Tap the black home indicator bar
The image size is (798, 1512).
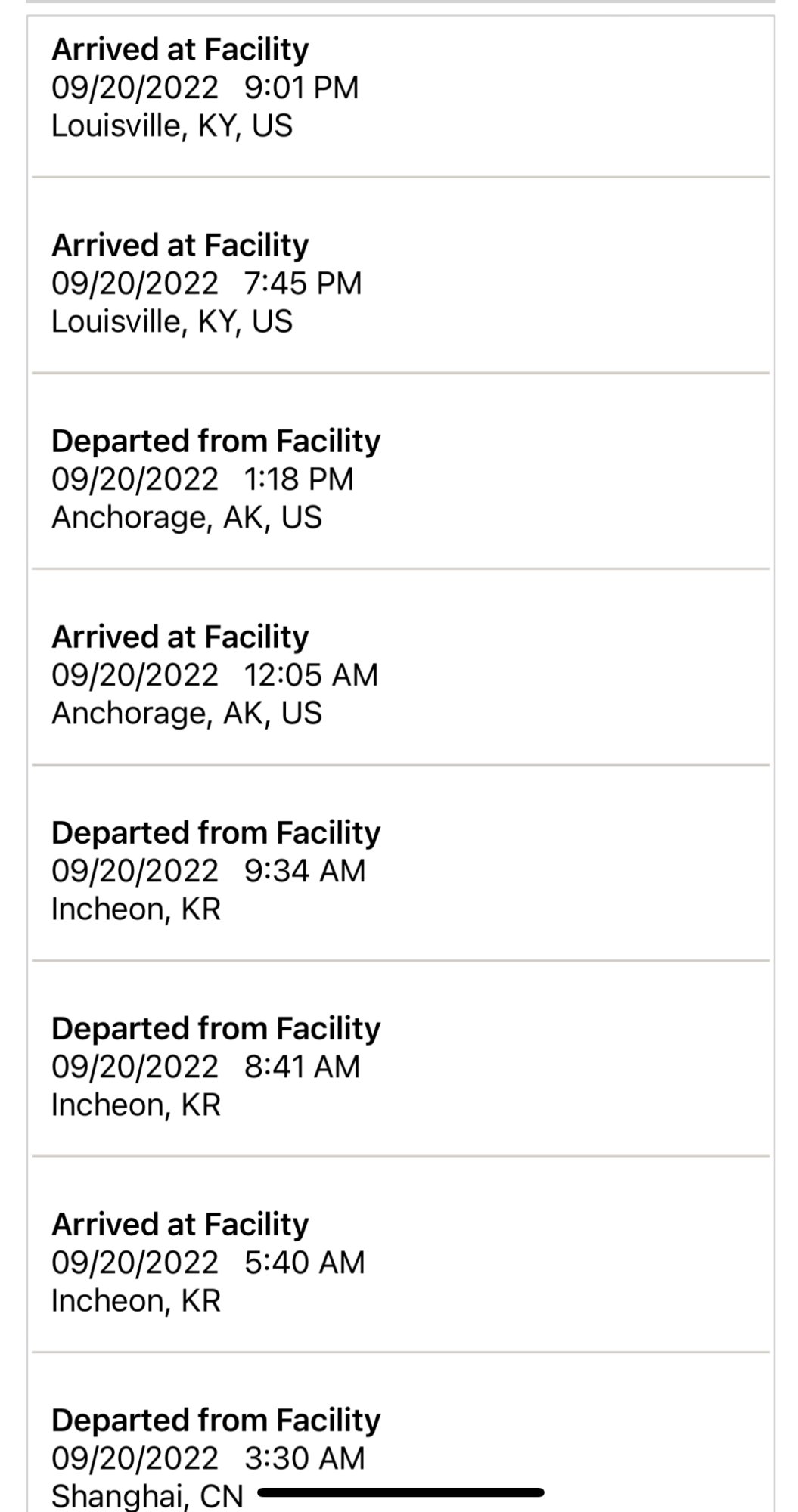point(401,1492)
